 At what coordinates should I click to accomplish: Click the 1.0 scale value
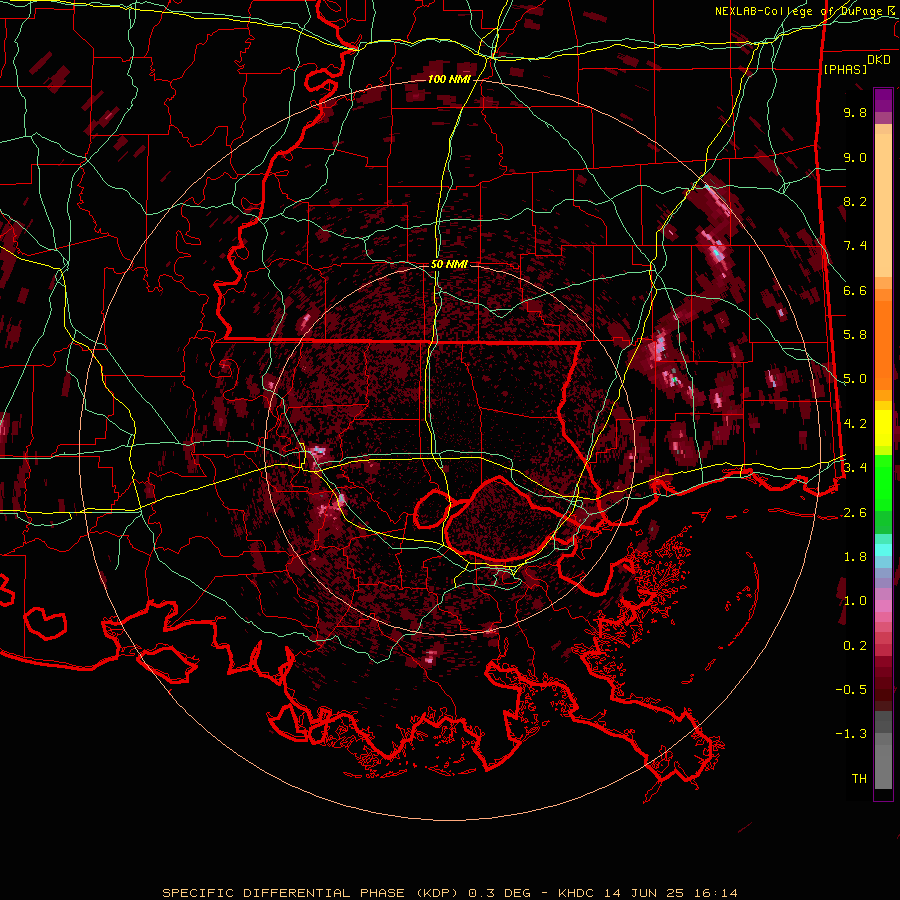click(855, 601)
